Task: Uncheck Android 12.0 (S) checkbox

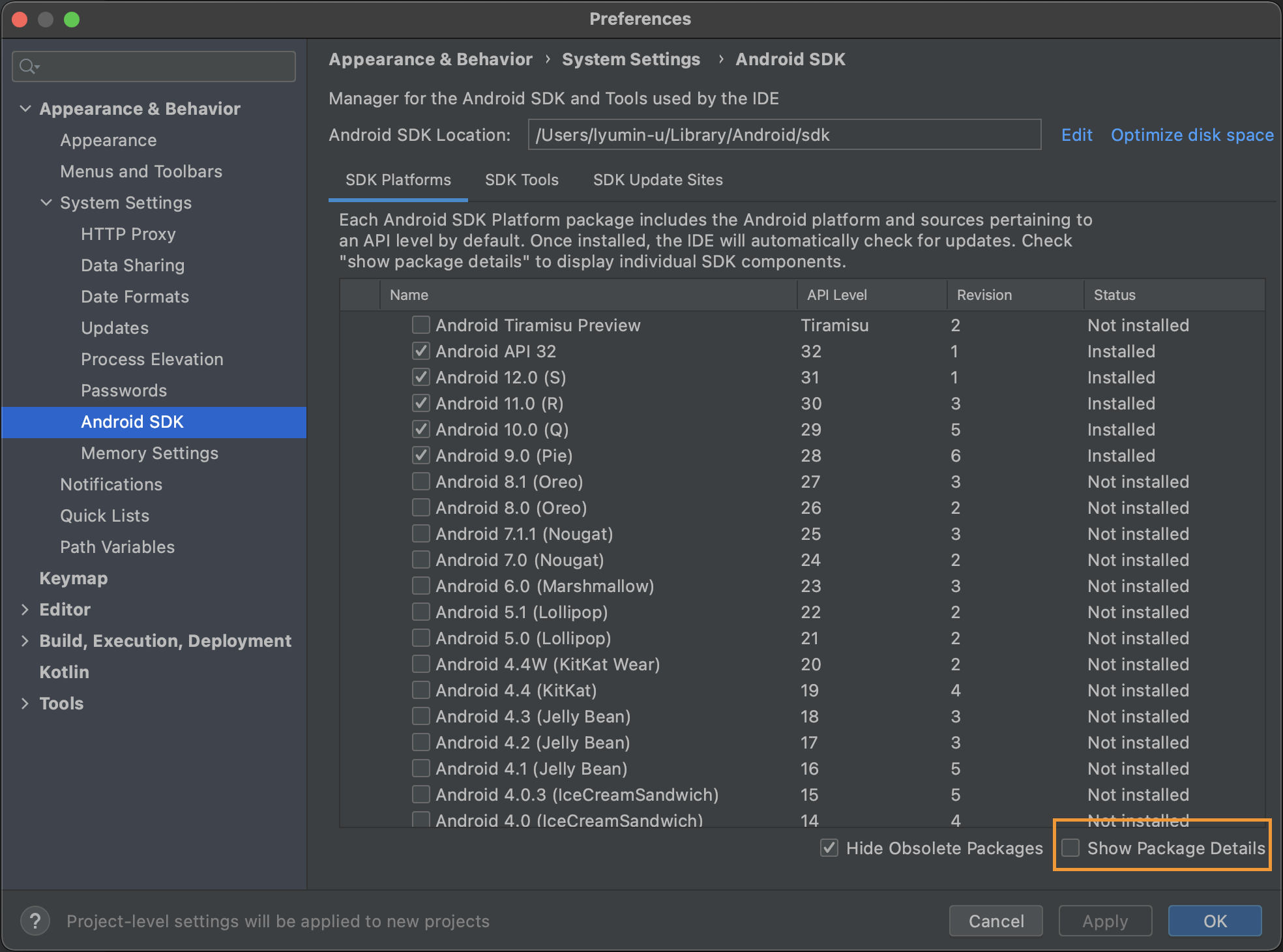Action: pos(421,377)
